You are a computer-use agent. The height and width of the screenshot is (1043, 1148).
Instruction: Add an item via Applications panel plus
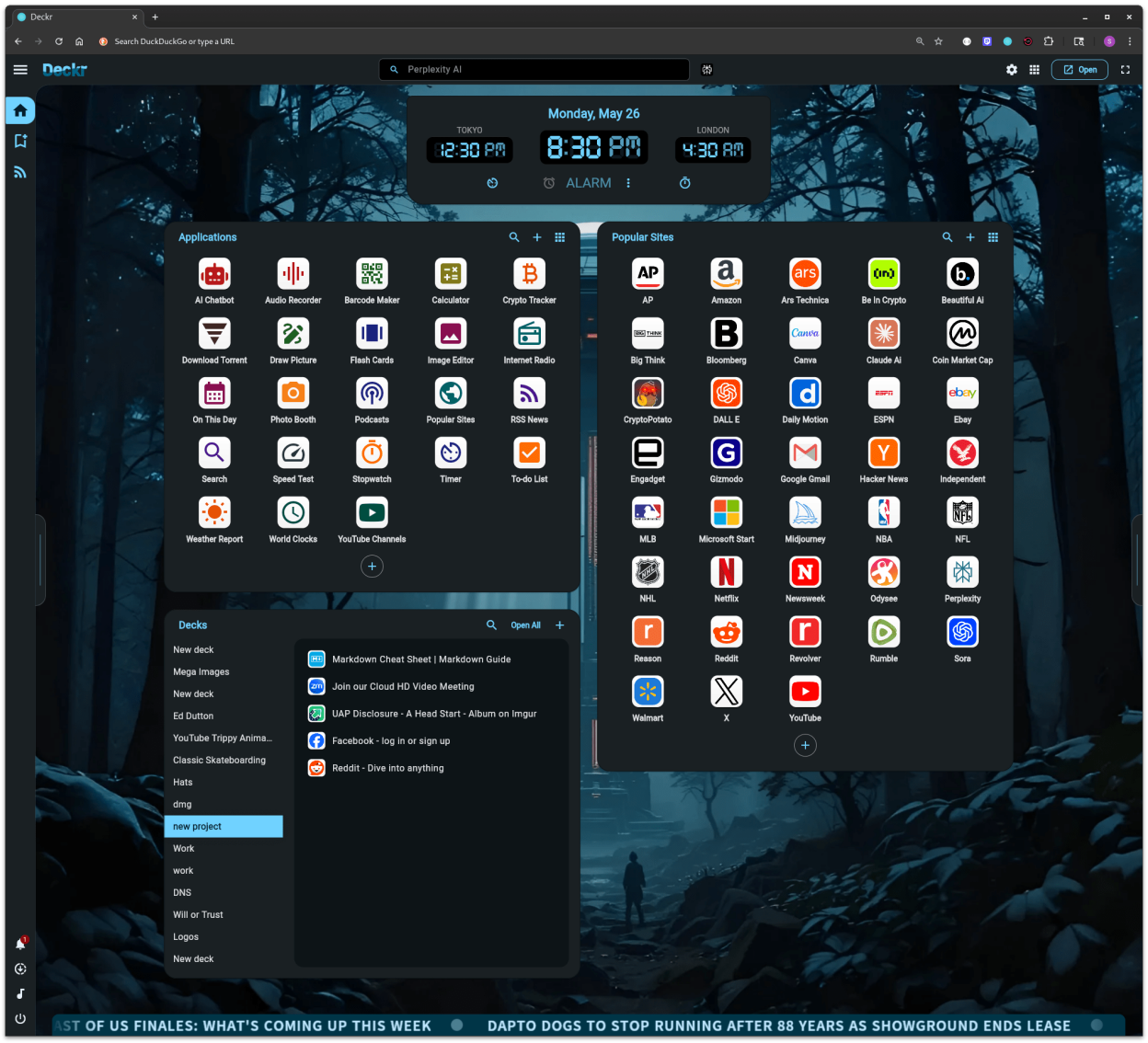click(537, 237)
